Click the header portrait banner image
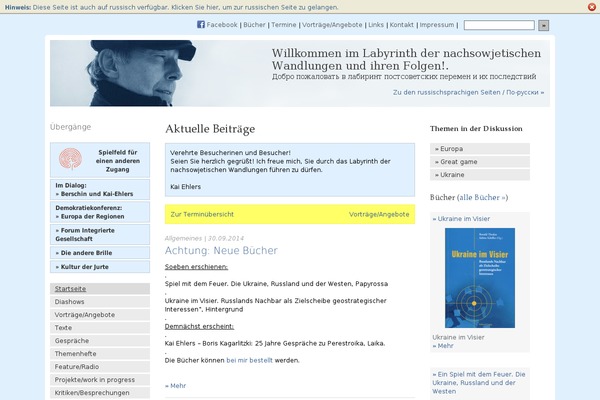Screen dimensions: 600x400 (x=300, y=73)
